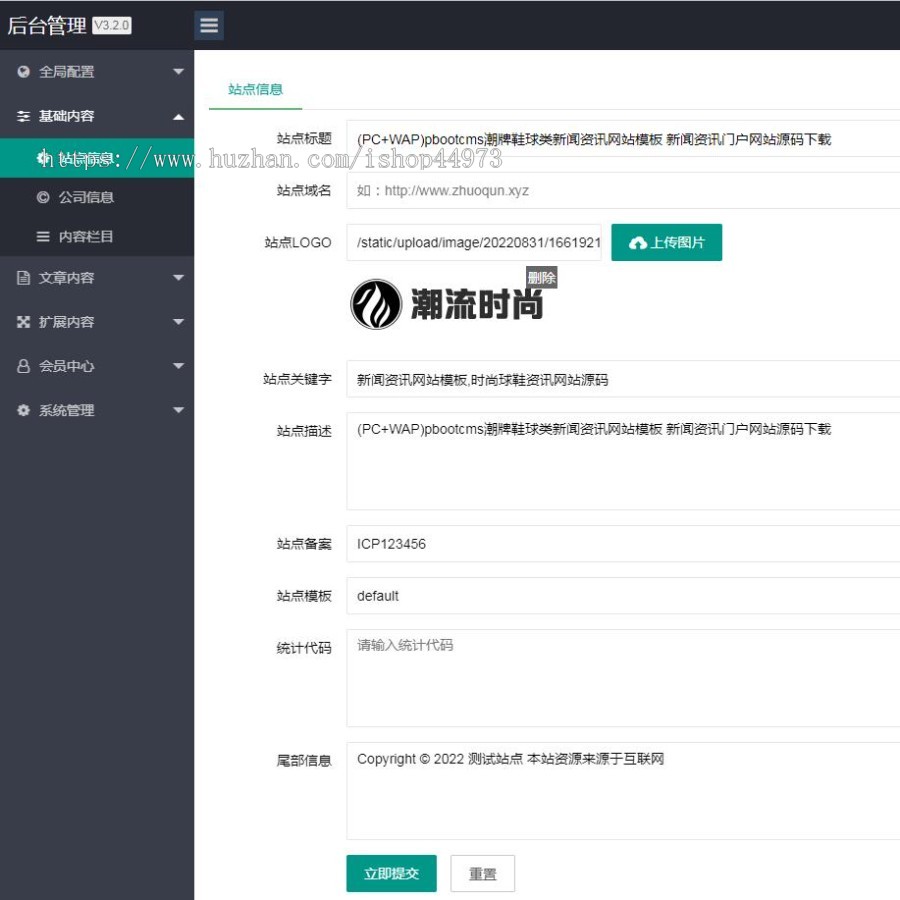Focus the 站点模板 default field
This screenshot has width=900, height=900.
point(623,596)
